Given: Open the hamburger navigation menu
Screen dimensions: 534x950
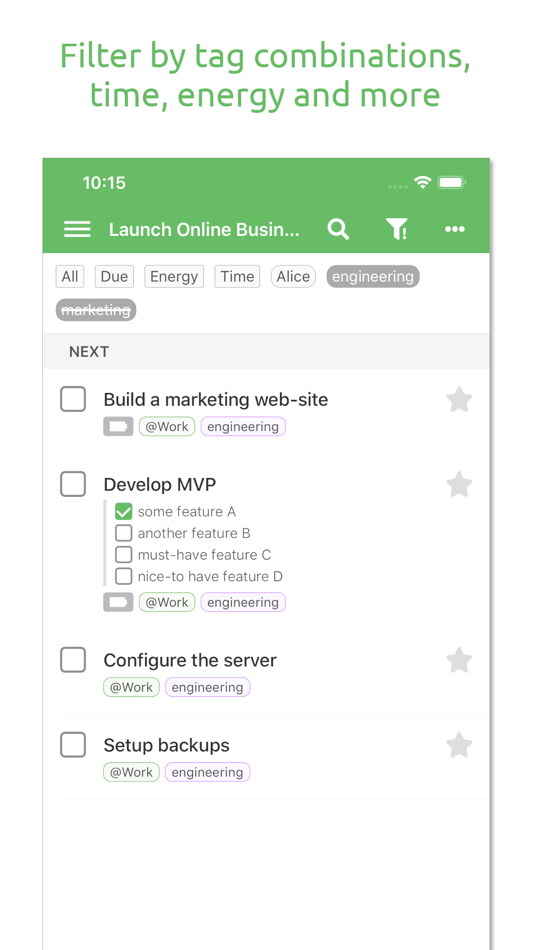Looking at the screenshot, I should click(77, 229).
